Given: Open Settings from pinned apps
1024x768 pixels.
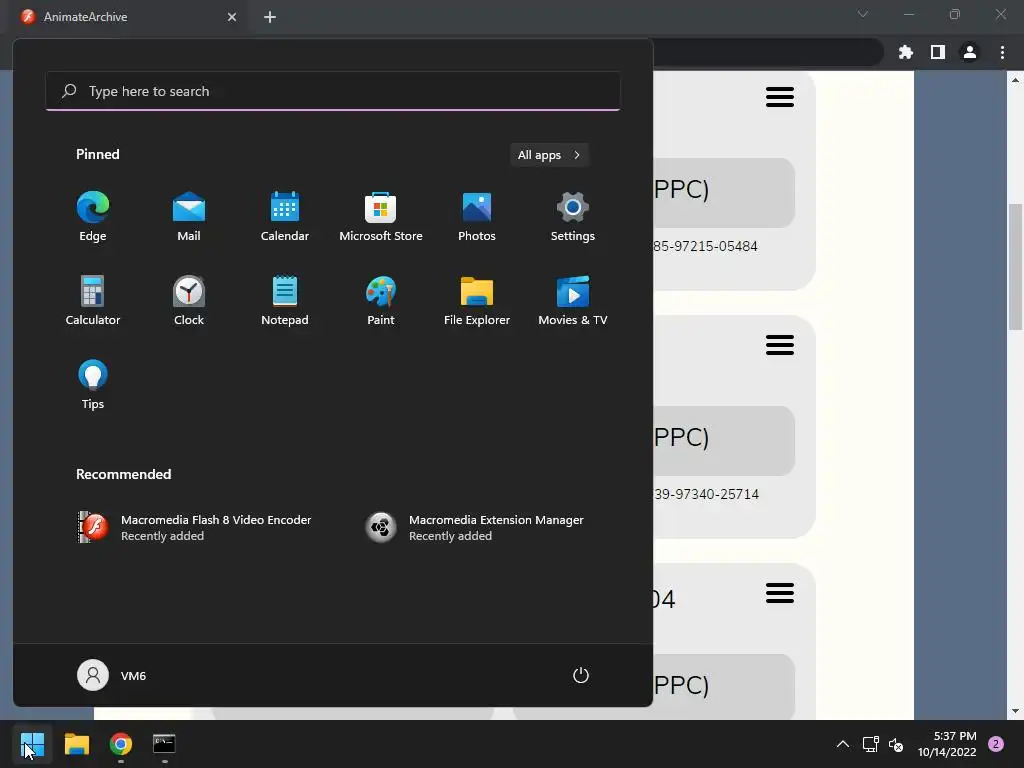Looking at the screenshot, I should [573, 217].
